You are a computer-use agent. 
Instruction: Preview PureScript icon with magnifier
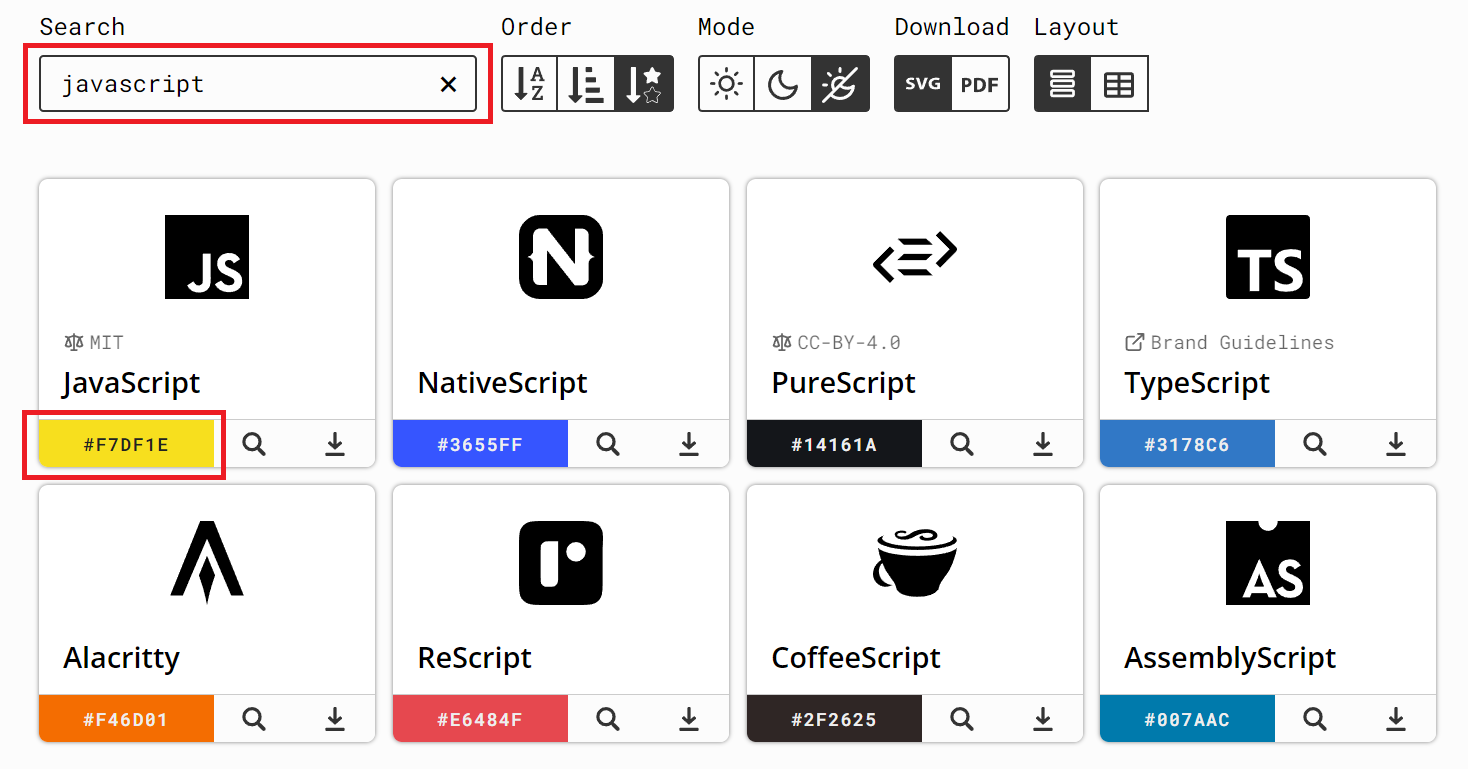click(x=962, y=444)
